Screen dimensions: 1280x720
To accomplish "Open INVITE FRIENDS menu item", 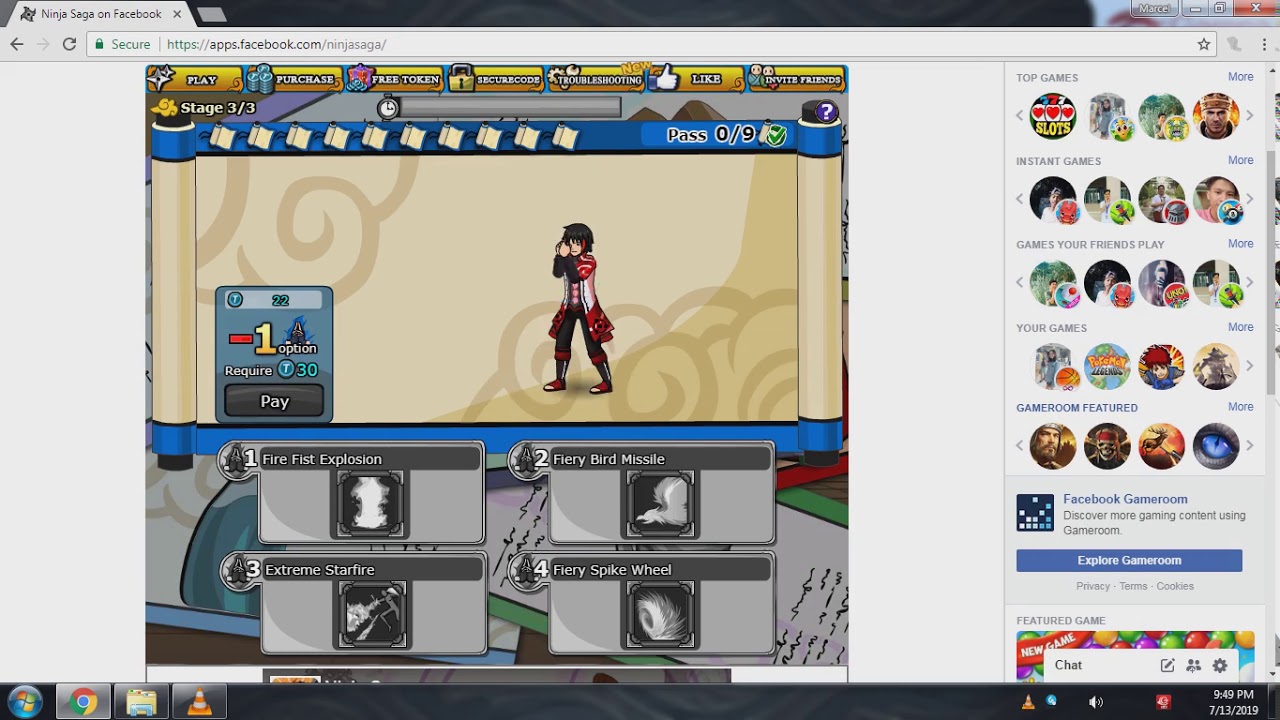I will click(x=797, y=79).
